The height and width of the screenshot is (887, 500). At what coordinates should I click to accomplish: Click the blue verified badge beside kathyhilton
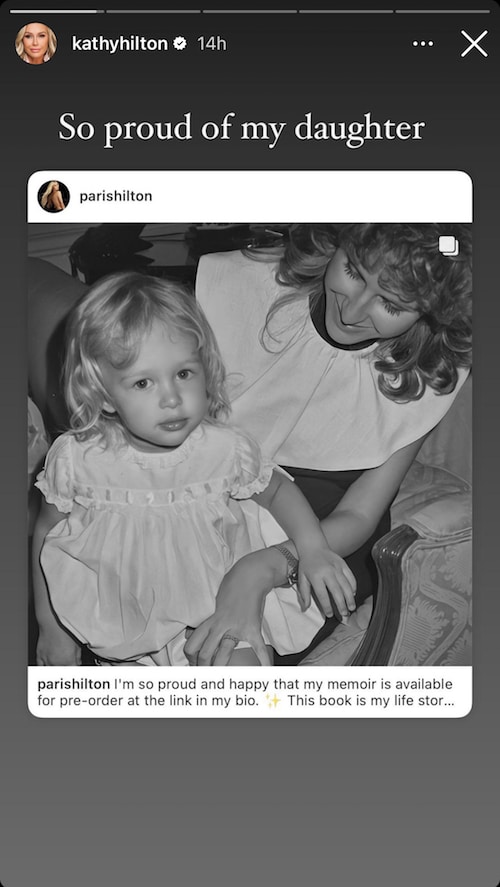point(180,44)
